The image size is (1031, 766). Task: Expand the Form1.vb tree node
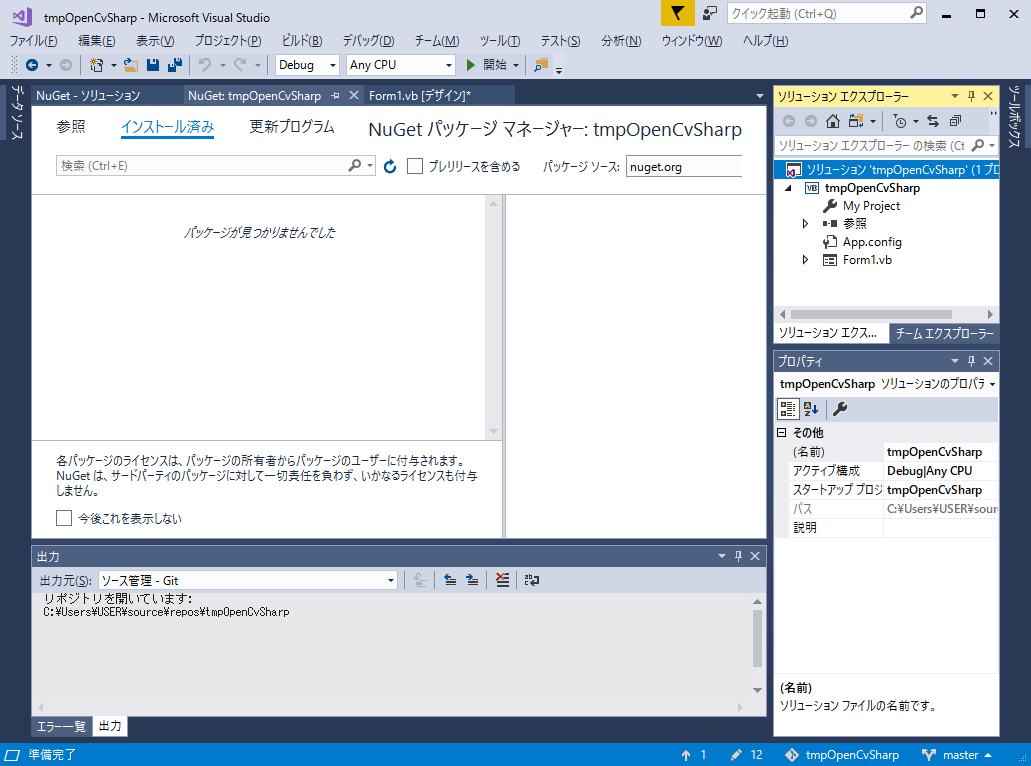804,259
